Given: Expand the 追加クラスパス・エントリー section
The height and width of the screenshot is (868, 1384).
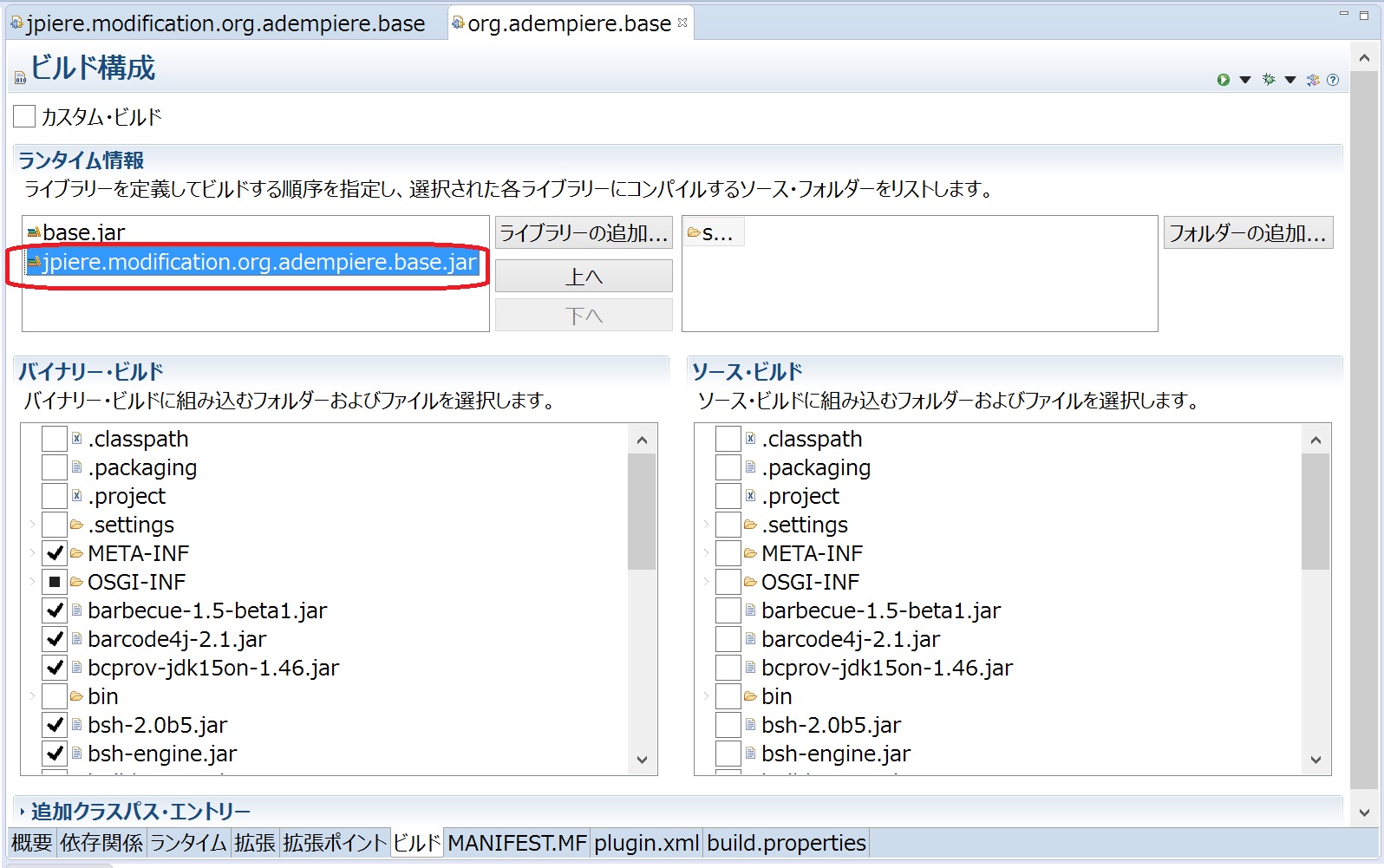Looking at the screenshot, I should [x=23, y=812].
